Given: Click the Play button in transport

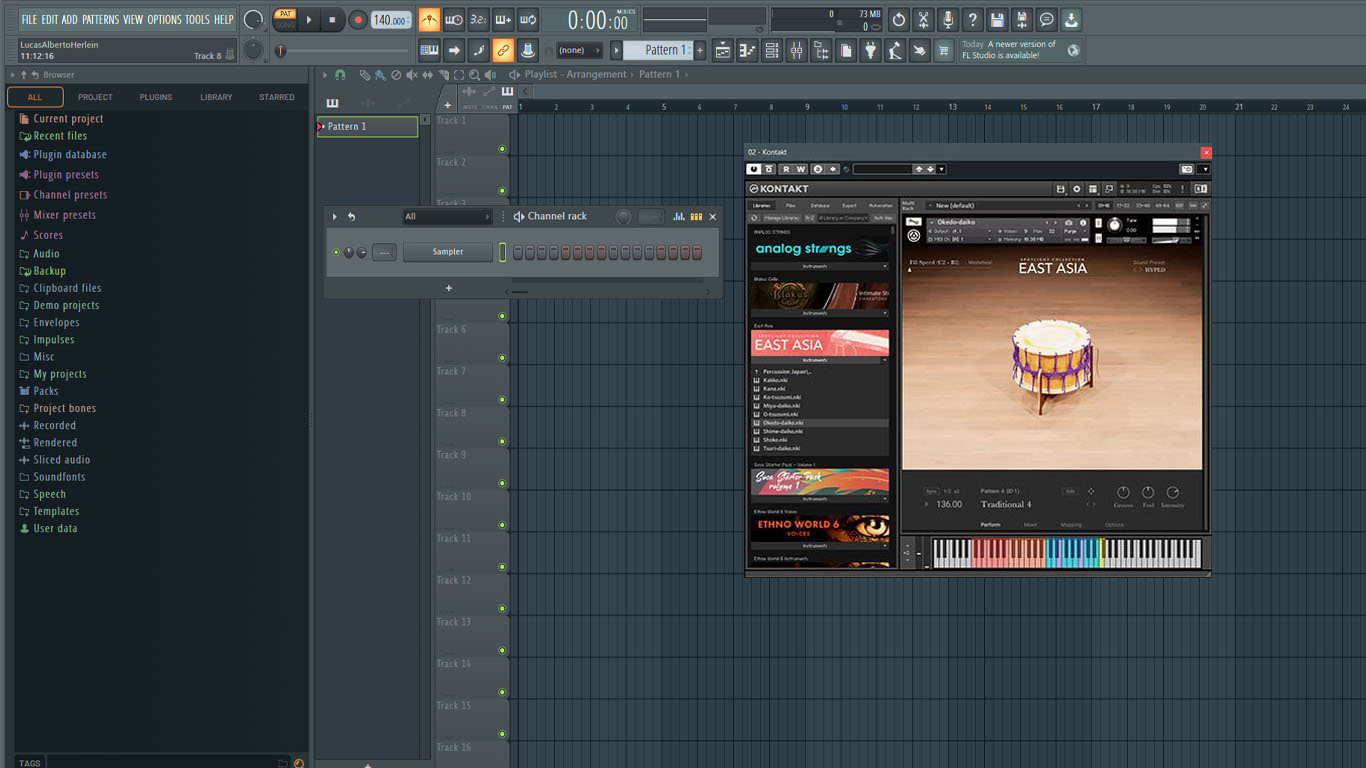Looking at the screenshot, I should coord(309,20).
